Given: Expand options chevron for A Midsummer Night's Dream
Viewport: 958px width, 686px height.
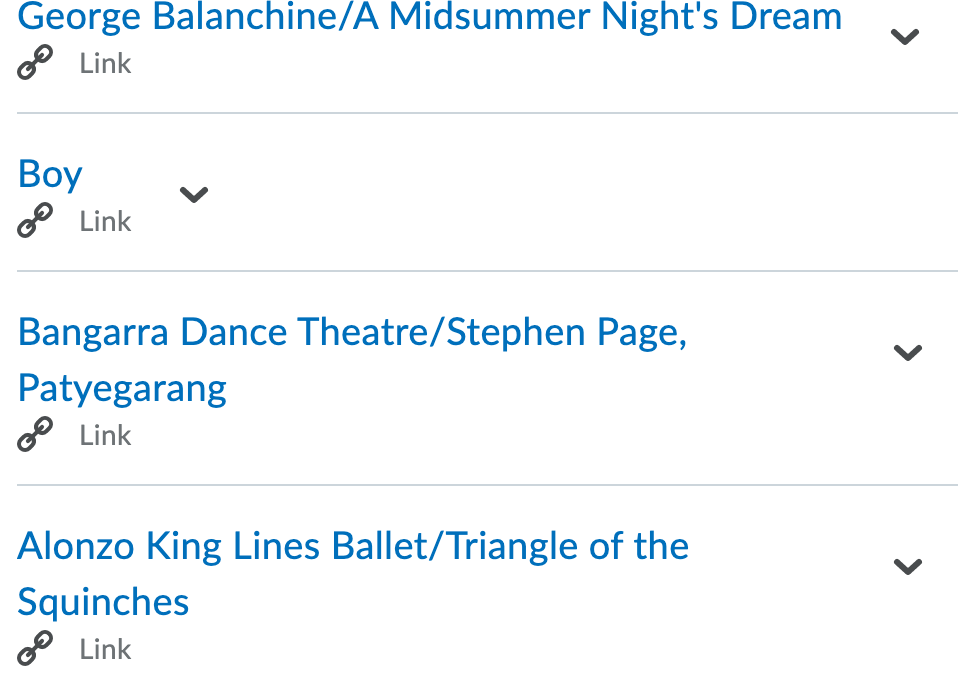Looking at the screenshot, I should pos(905,37).
